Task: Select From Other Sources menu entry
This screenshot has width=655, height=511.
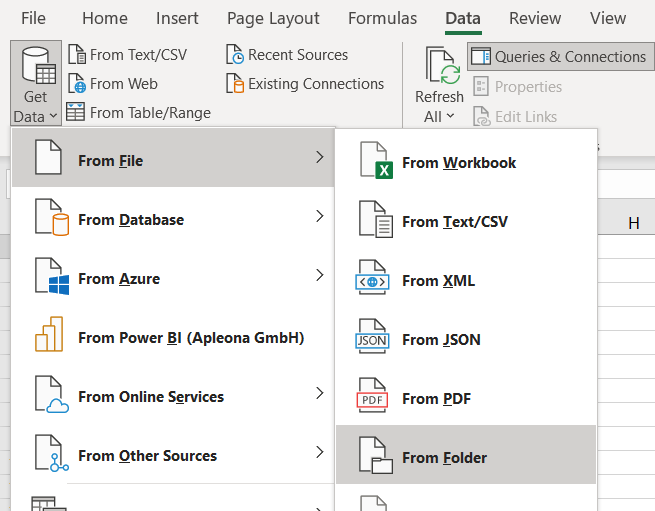Action: click(173, 452)
